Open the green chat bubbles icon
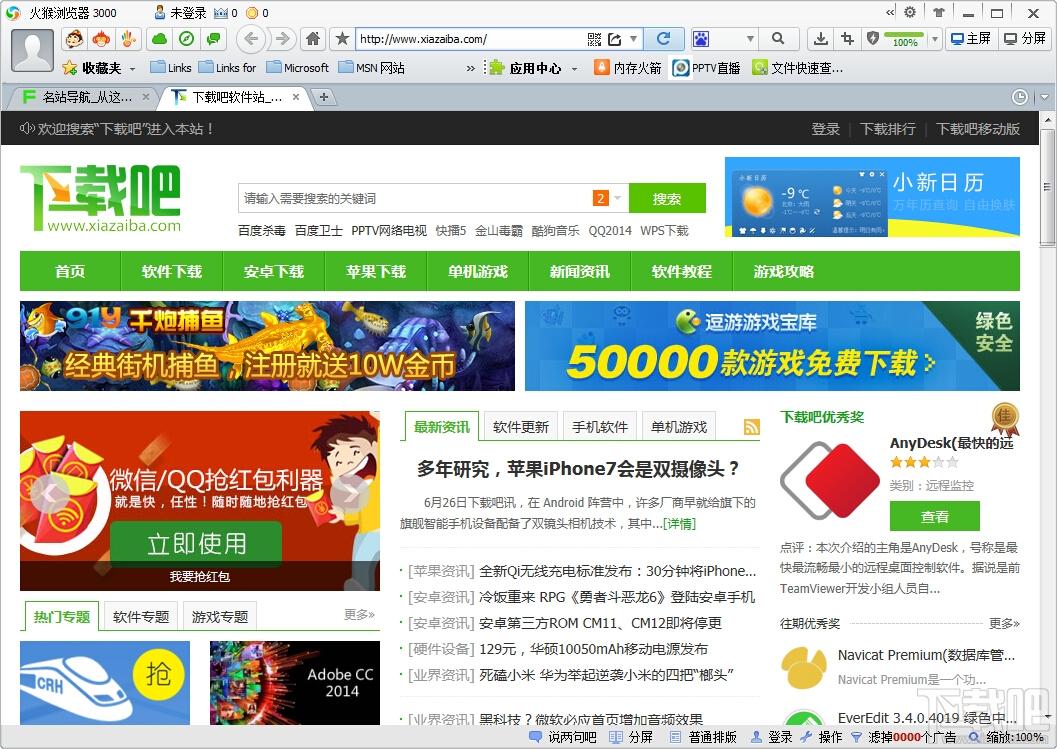The height and width of the screenshot is (749, 1057). (x=214, y=39)
